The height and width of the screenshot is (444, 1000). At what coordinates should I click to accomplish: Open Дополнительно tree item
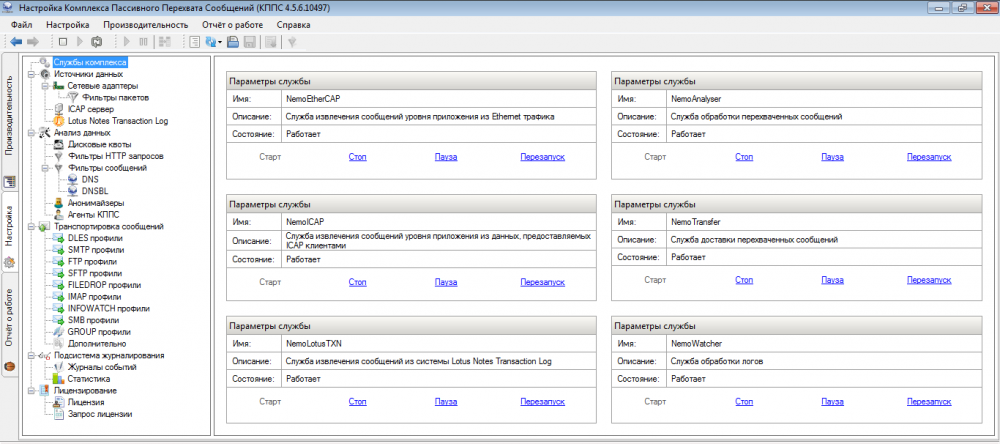[x=96, y=343]
